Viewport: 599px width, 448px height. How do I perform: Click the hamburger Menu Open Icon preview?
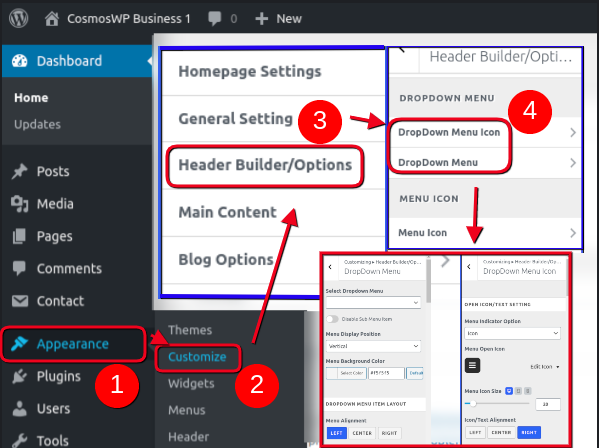click(x=472, y=366)
